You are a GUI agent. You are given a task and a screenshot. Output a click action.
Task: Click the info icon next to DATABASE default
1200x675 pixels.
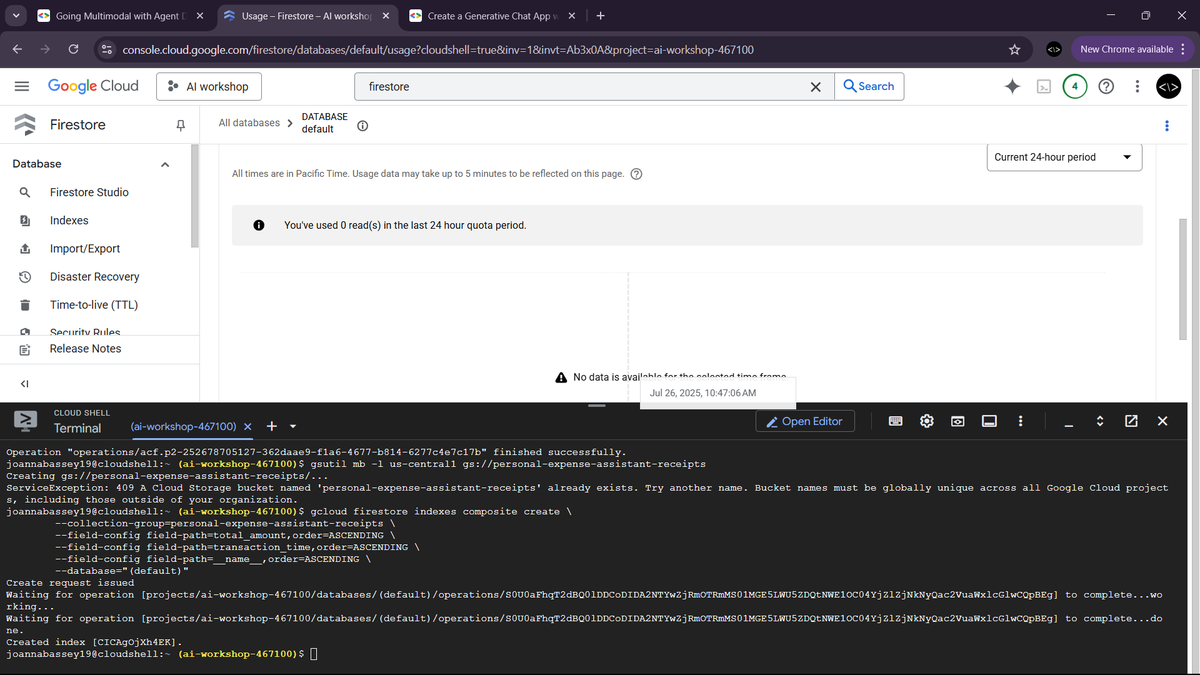363,126
